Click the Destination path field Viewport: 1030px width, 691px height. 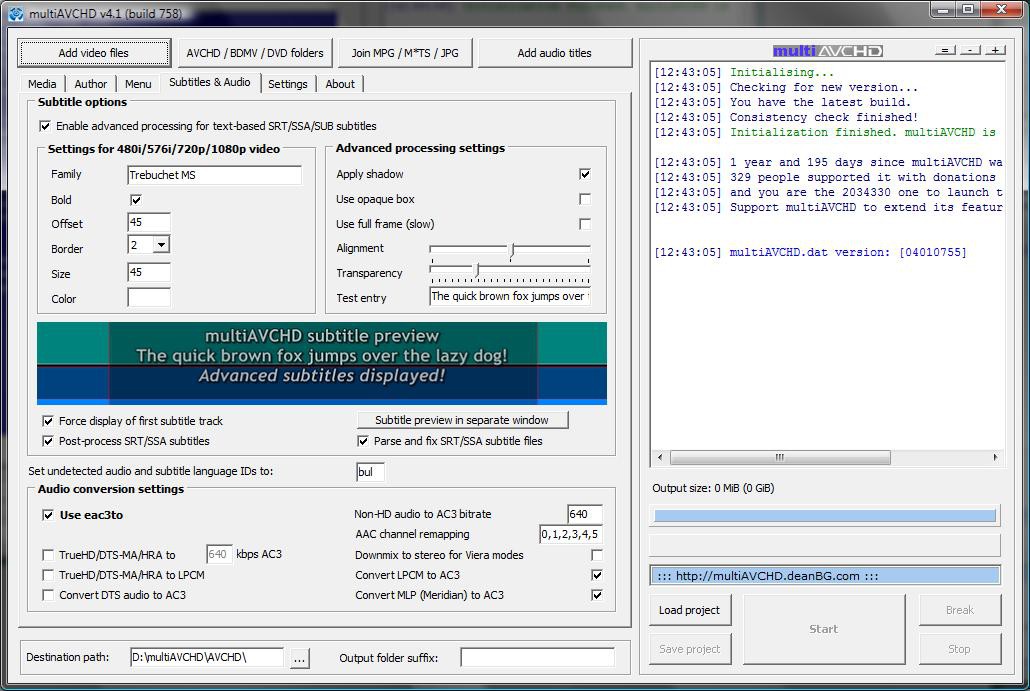coord(207,657)
